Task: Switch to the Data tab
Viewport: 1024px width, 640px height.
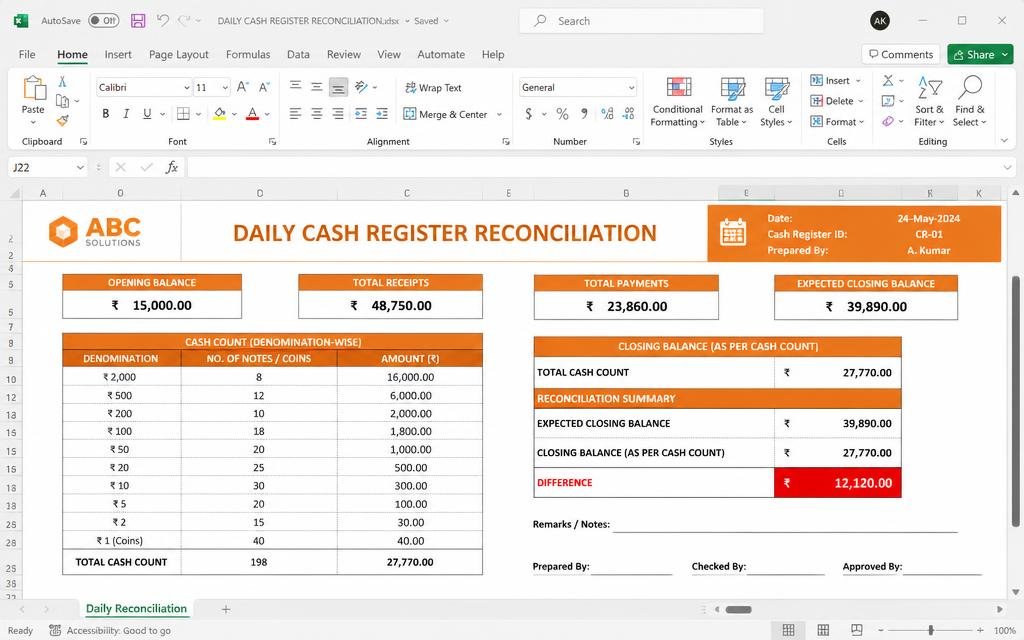Action: (298, 54)
